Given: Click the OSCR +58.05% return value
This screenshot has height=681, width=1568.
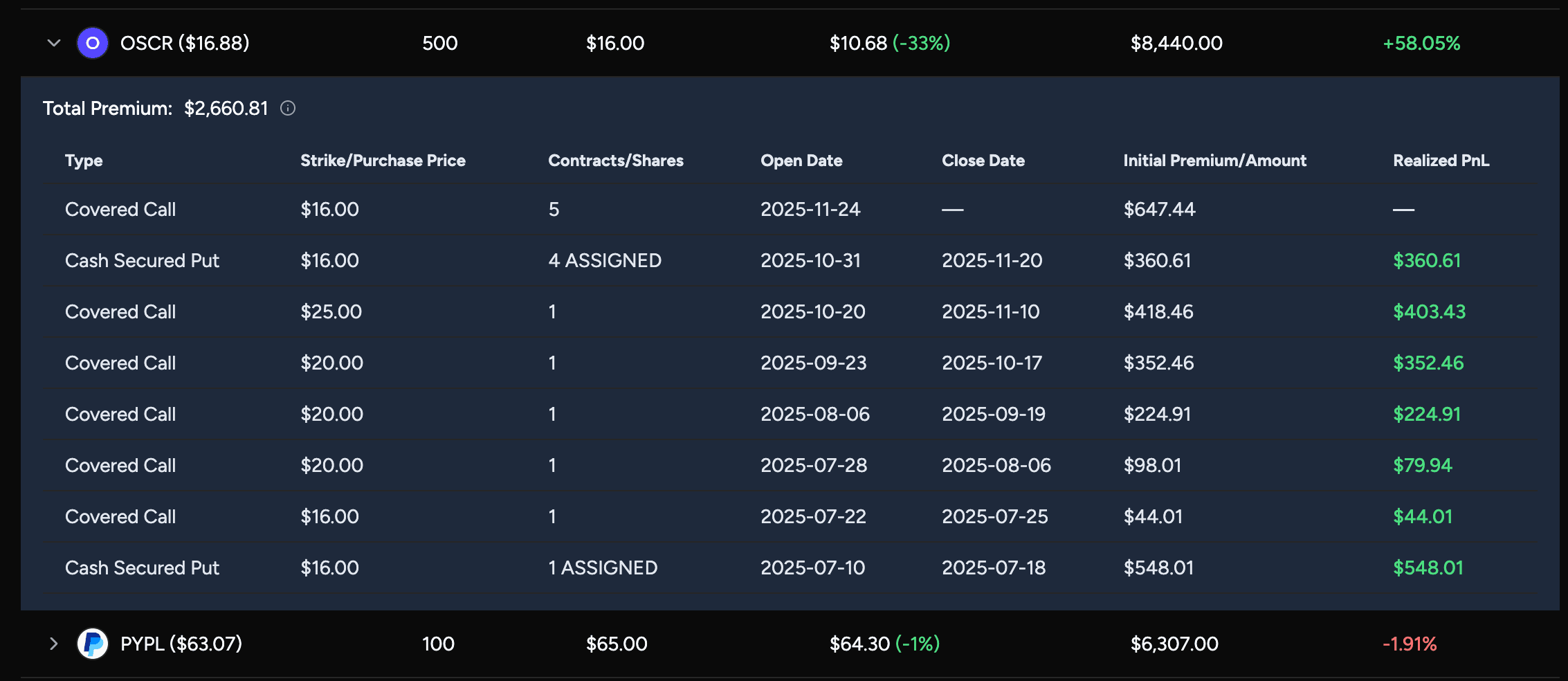Looking at the screenshot, I should (1421, 43).
